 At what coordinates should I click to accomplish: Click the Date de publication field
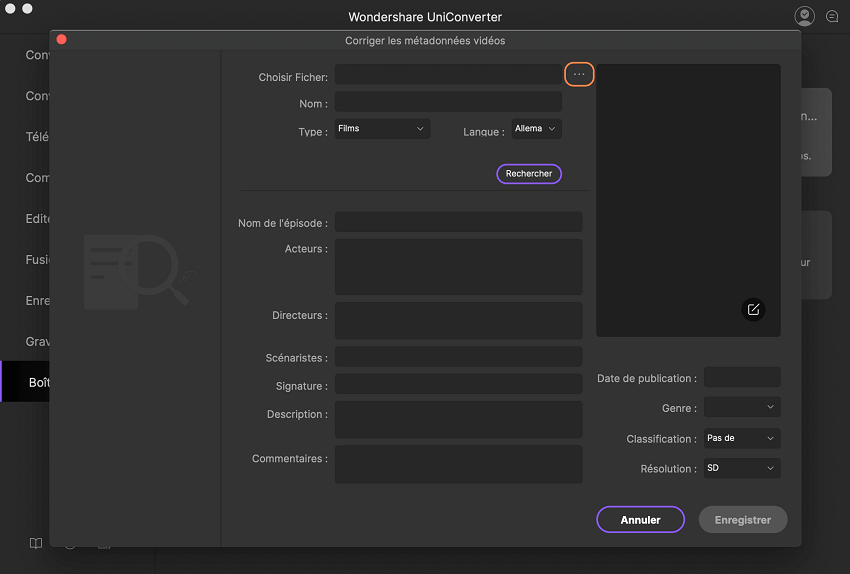[x=742, y=377]
